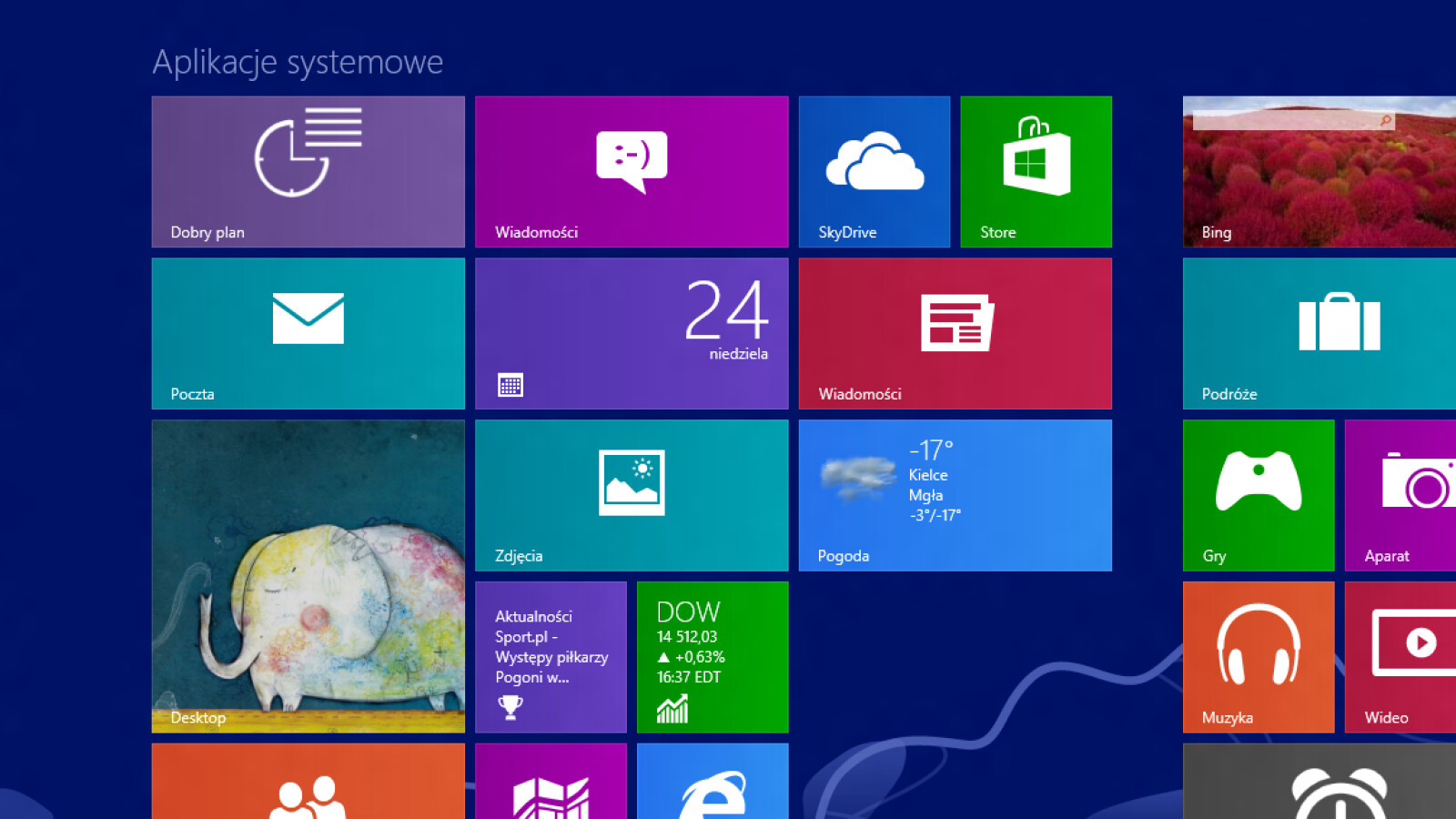This screenshot has width=1456, height=819.
Task: Click the Bing search field
Action: pos(1292,120)
